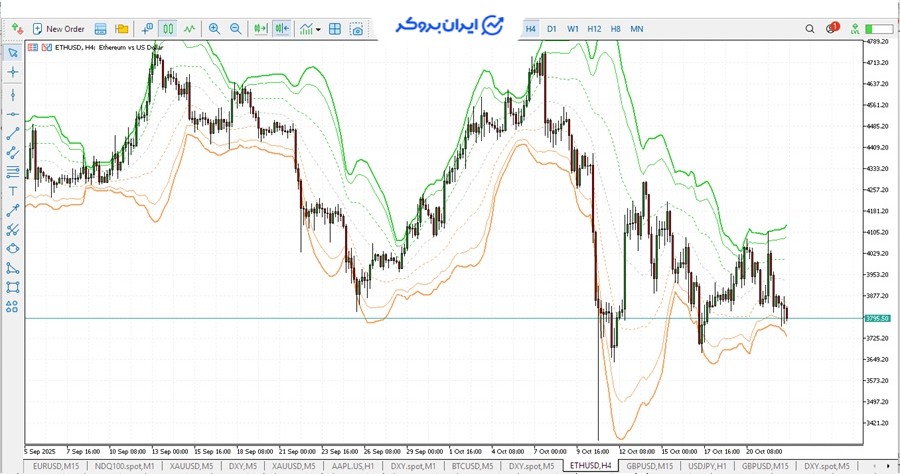Select the text label tool

13,190
